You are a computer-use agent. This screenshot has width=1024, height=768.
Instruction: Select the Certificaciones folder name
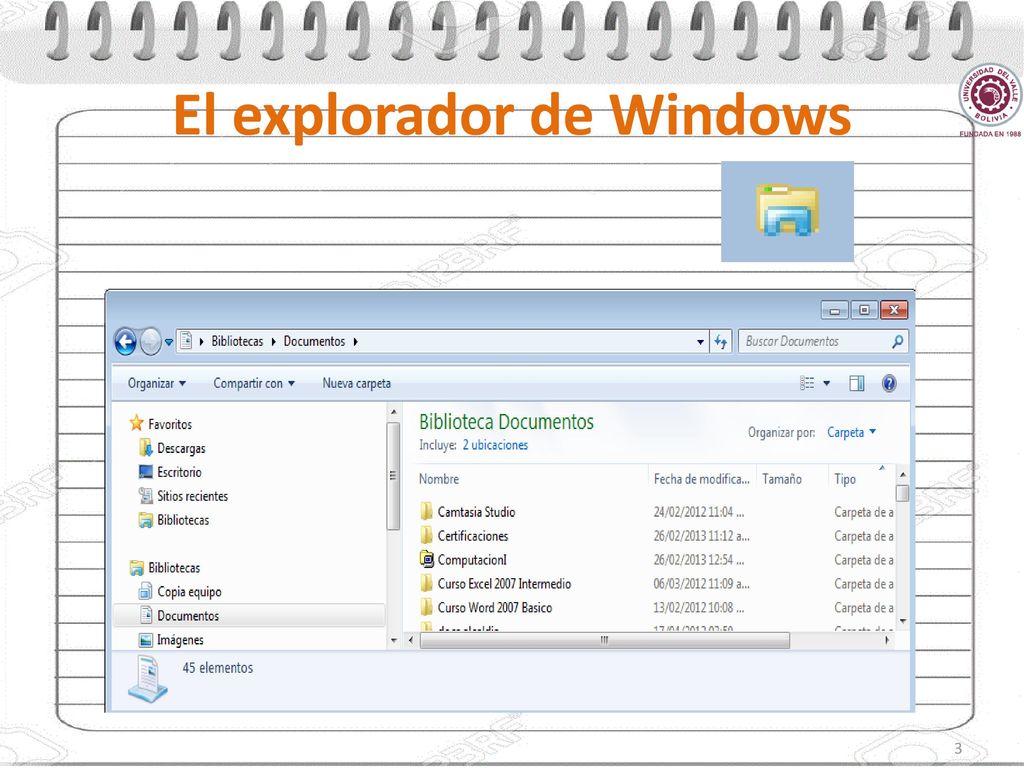pos(473,536)
